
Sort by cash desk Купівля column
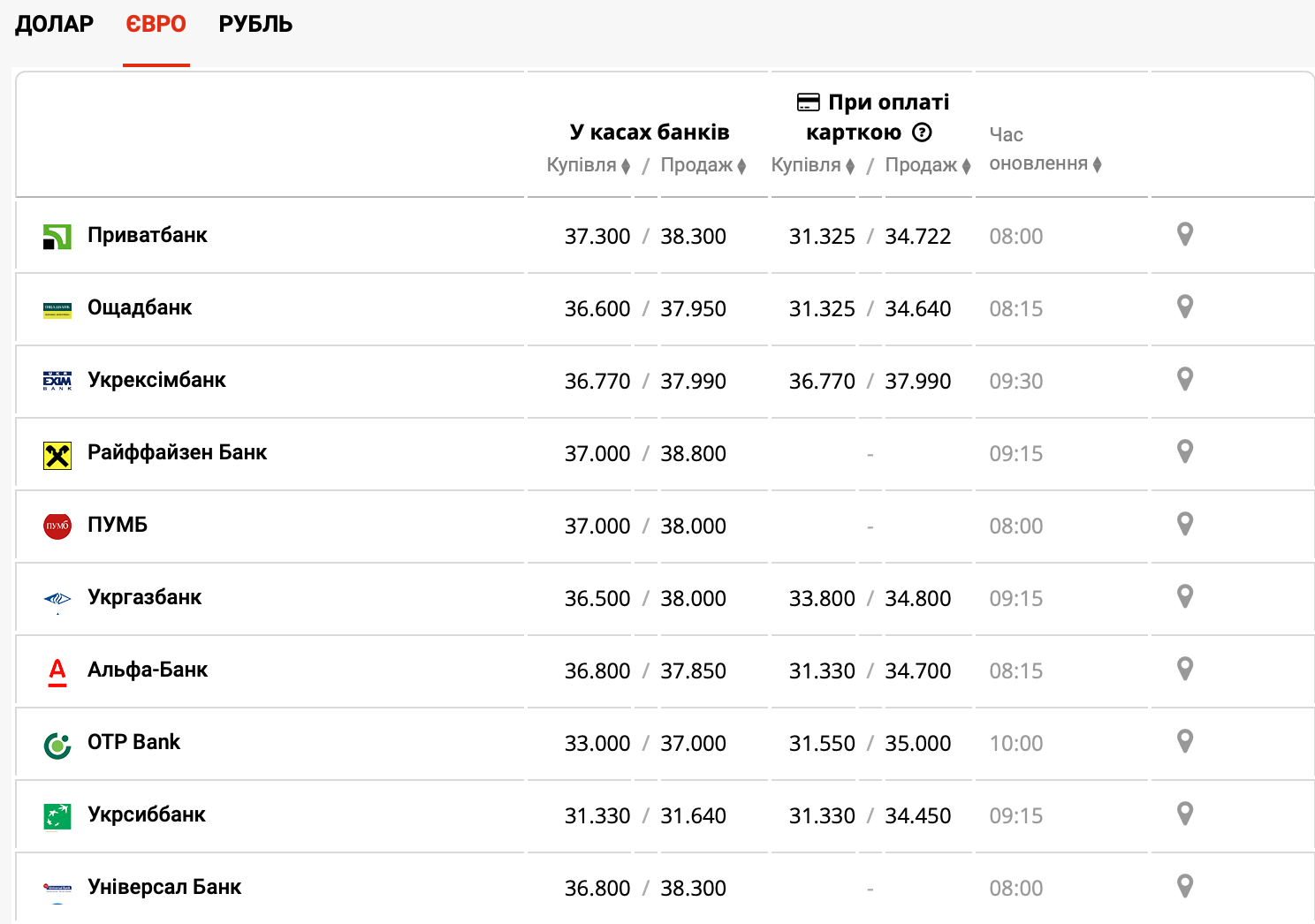[588, 165]
